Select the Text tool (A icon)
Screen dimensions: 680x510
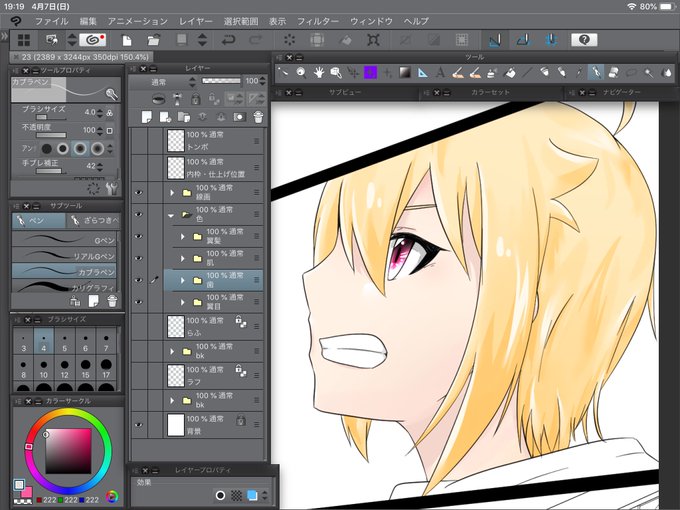click(440, 72)
